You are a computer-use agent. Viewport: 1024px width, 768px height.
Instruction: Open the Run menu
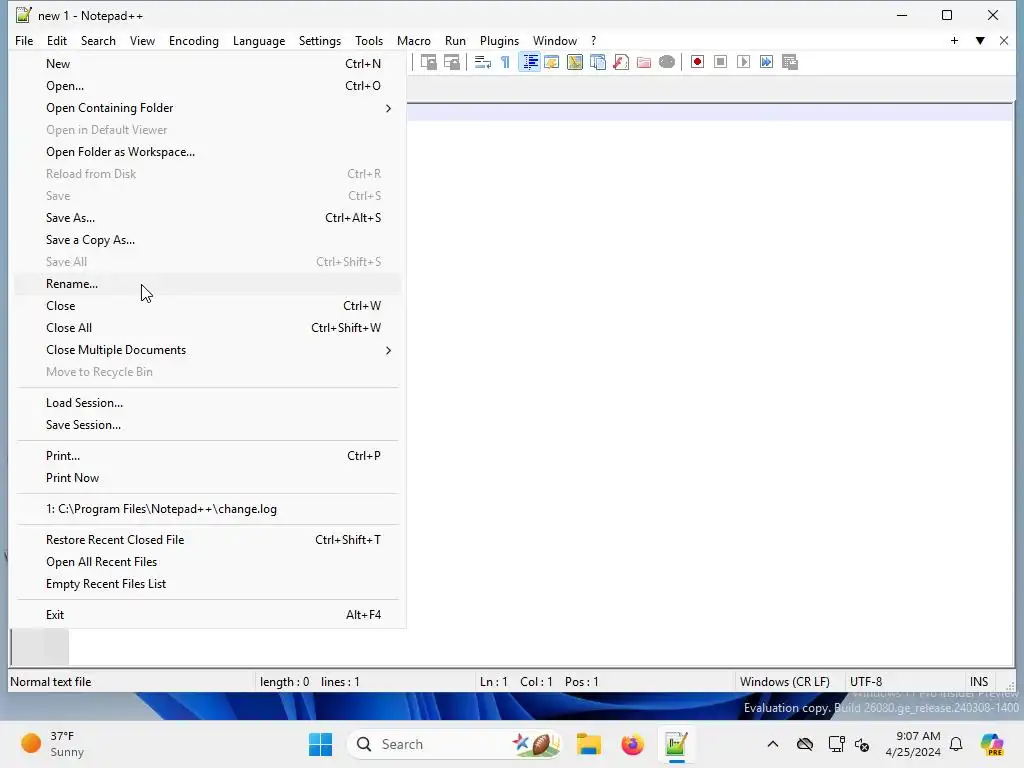point(455,40)
